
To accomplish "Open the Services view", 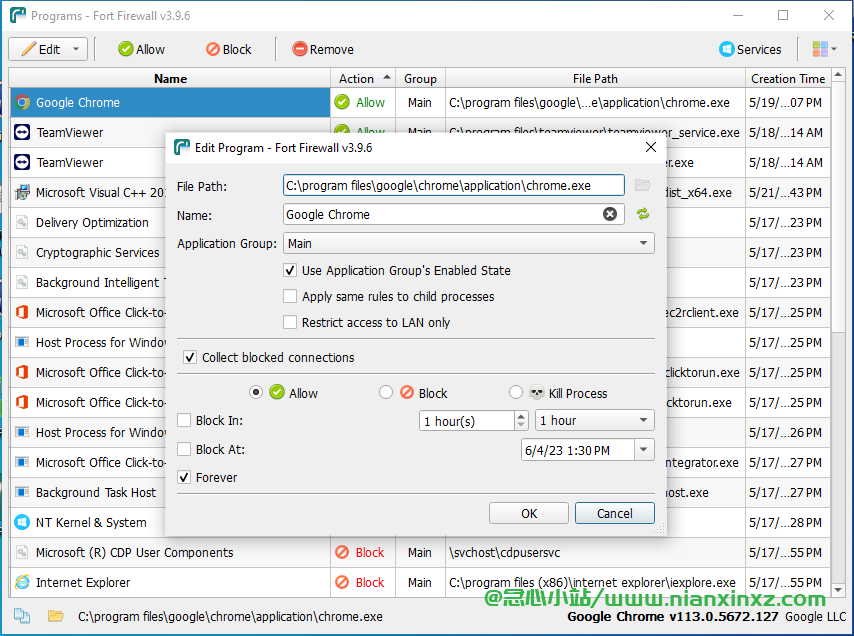I will coord(751,50).
